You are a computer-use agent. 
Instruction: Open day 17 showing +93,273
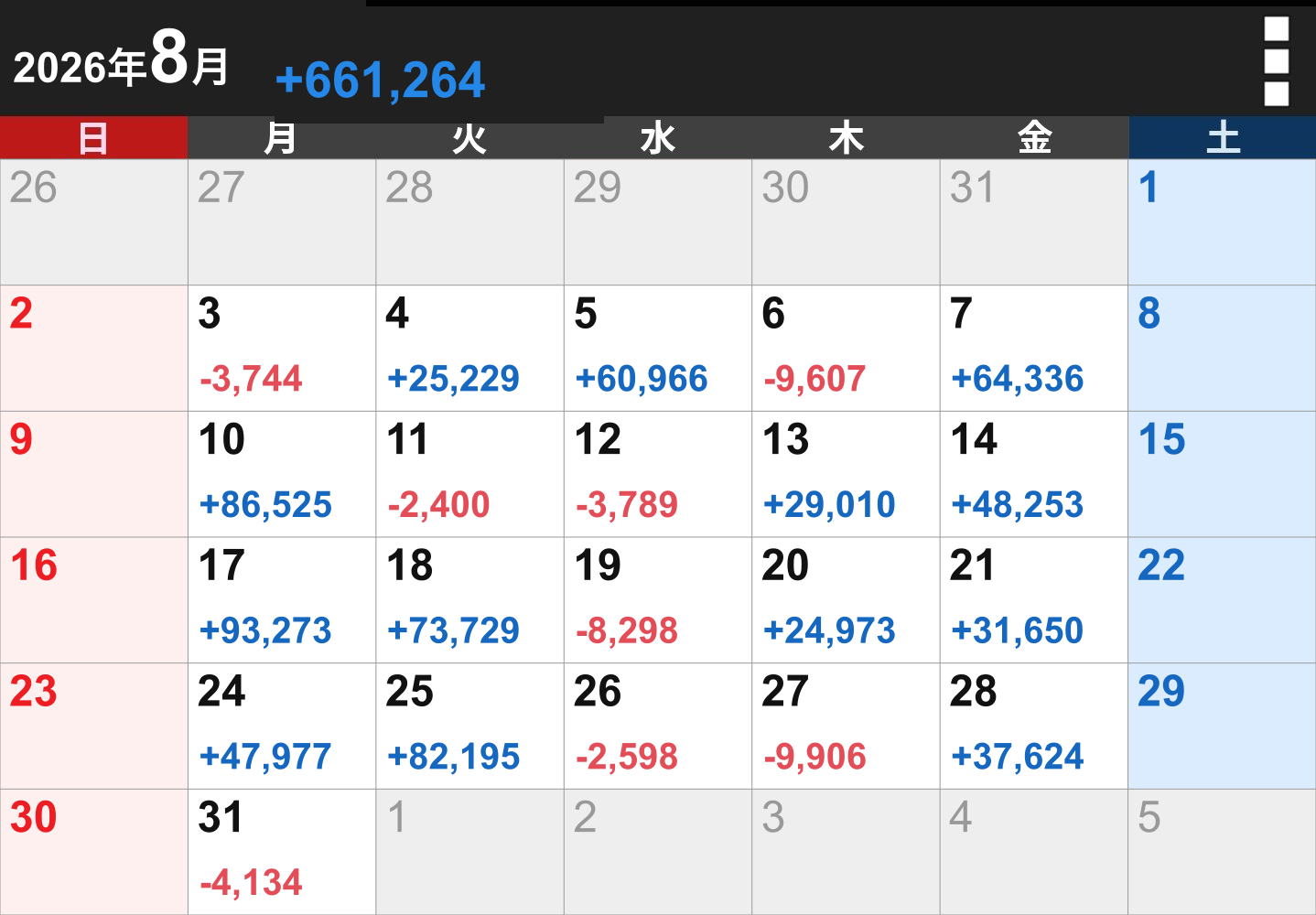(282, 600)
